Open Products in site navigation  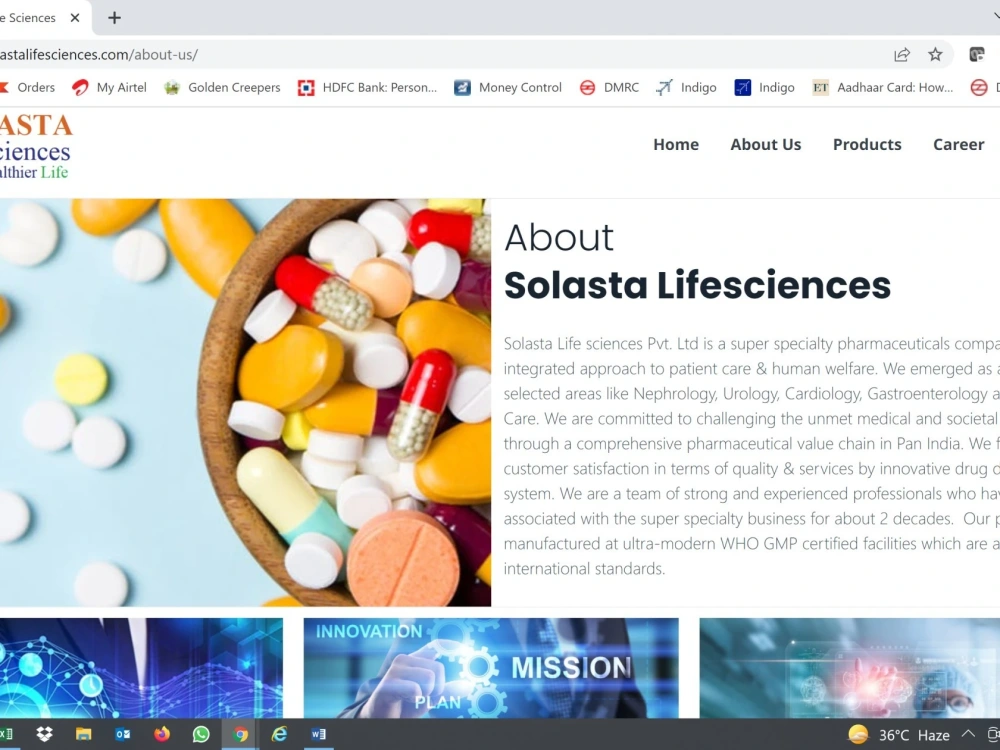867,145
